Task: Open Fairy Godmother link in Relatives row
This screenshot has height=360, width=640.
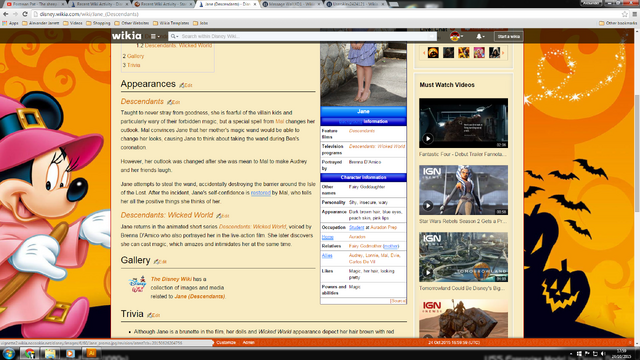Action: (x=365, y=246)
